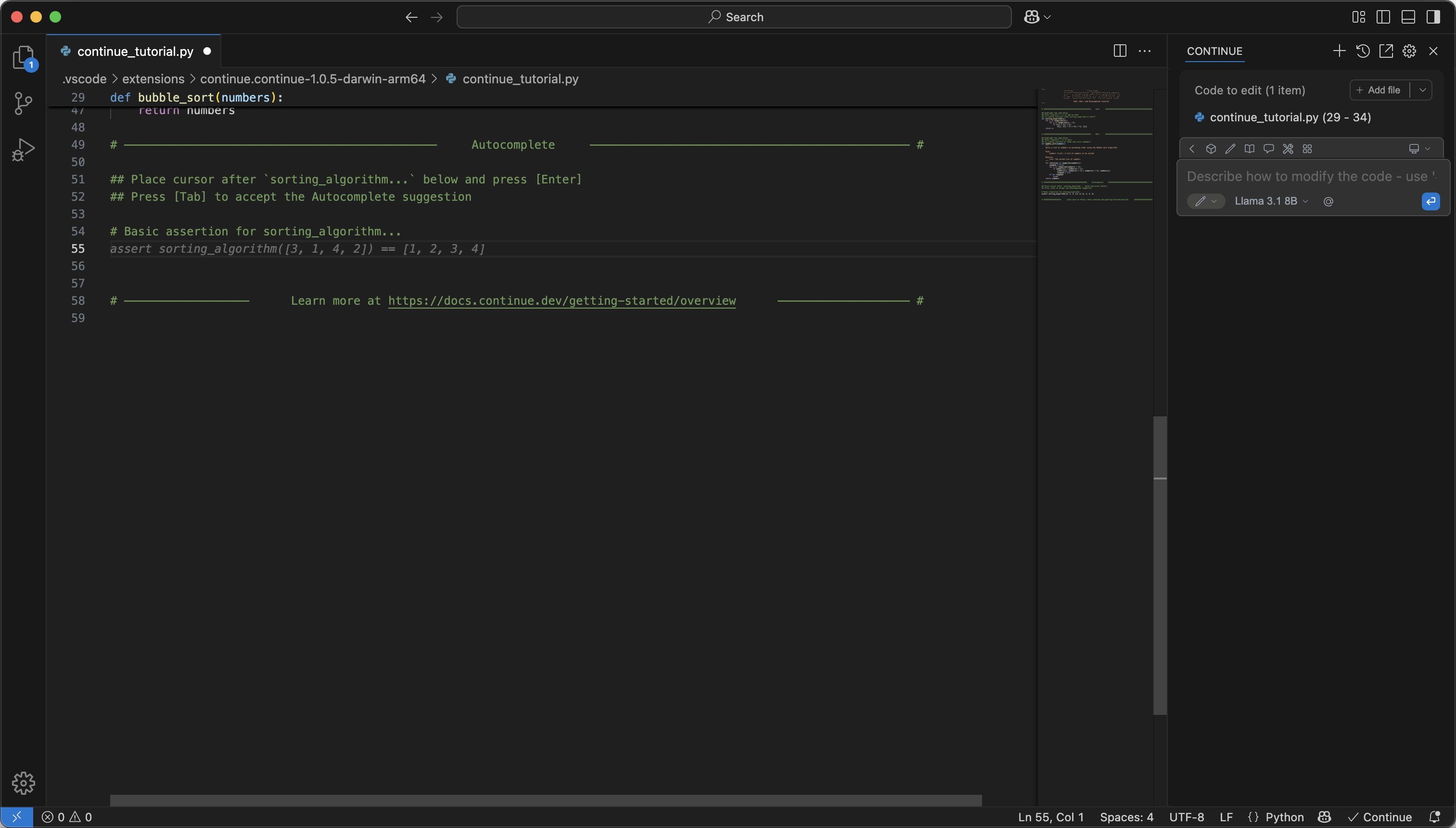Select the CONTINUE panel tab
The image size is (1456, 828).
coord(1214,51)
